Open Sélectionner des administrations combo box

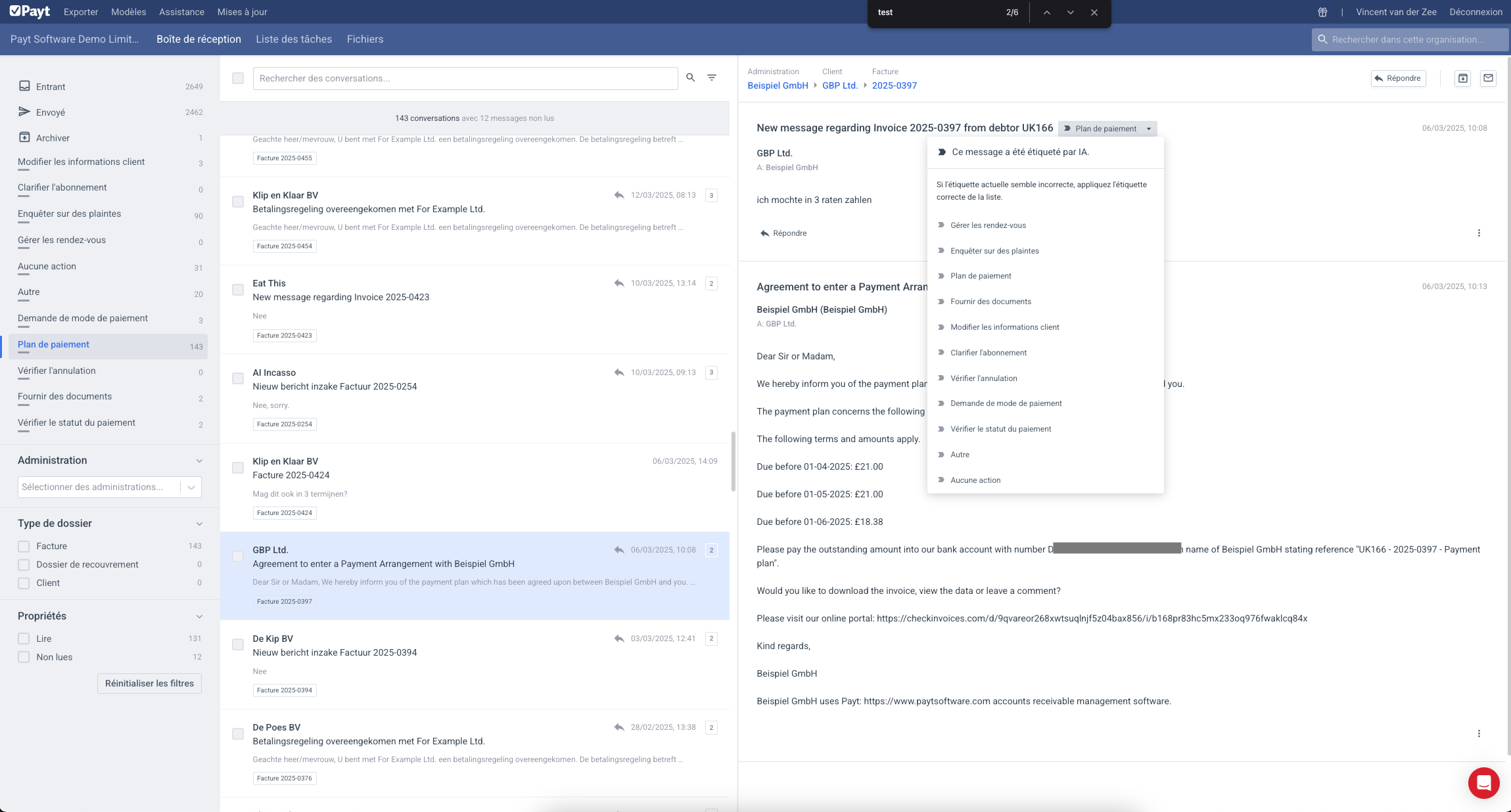[109, 487]
